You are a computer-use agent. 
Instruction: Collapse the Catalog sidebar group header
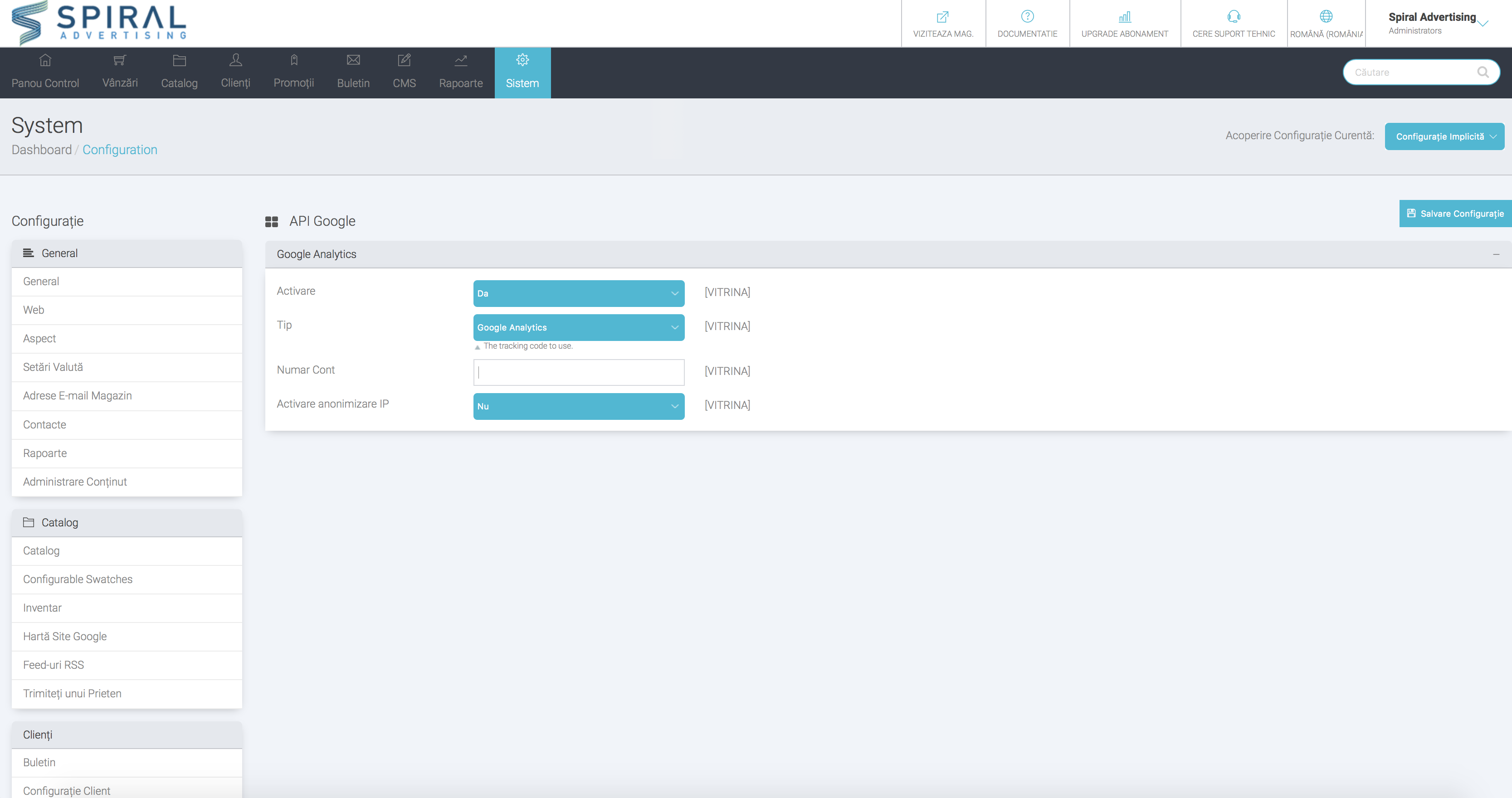(127, 523)
